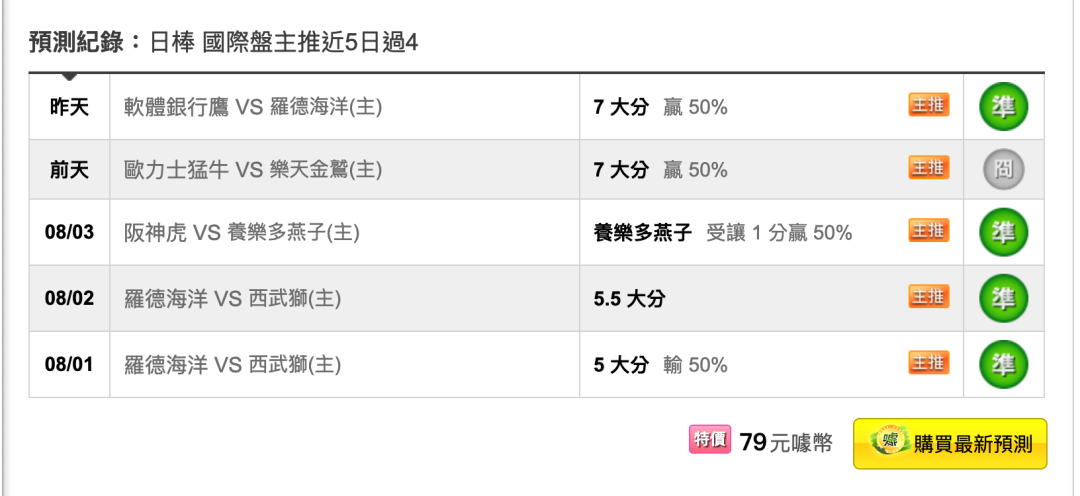Click green 準 icon for 08/03 prediction

(1004, 232)
